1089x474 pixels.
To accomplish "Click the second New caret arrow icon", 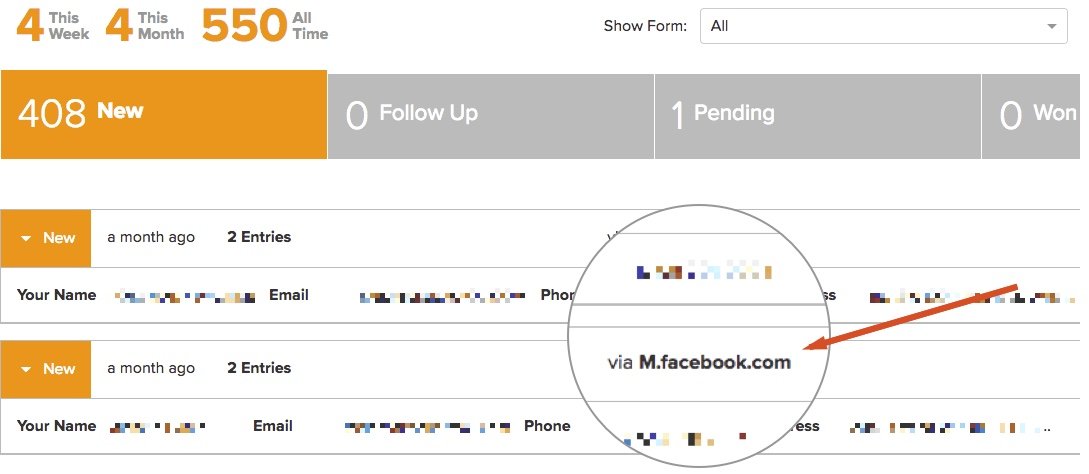I will tap(26, 370).
